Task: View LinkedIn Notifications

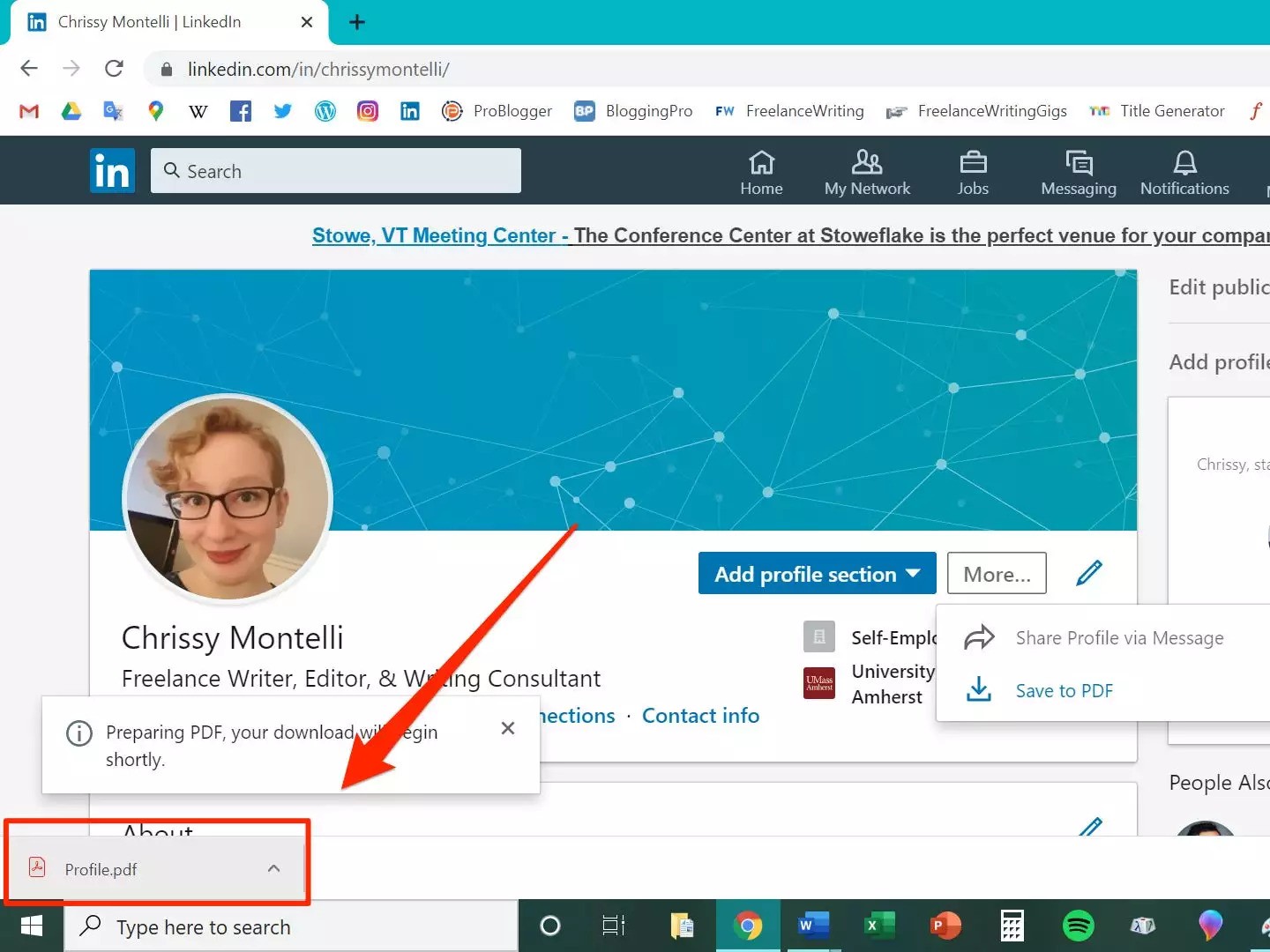Action: [1184, 173]
